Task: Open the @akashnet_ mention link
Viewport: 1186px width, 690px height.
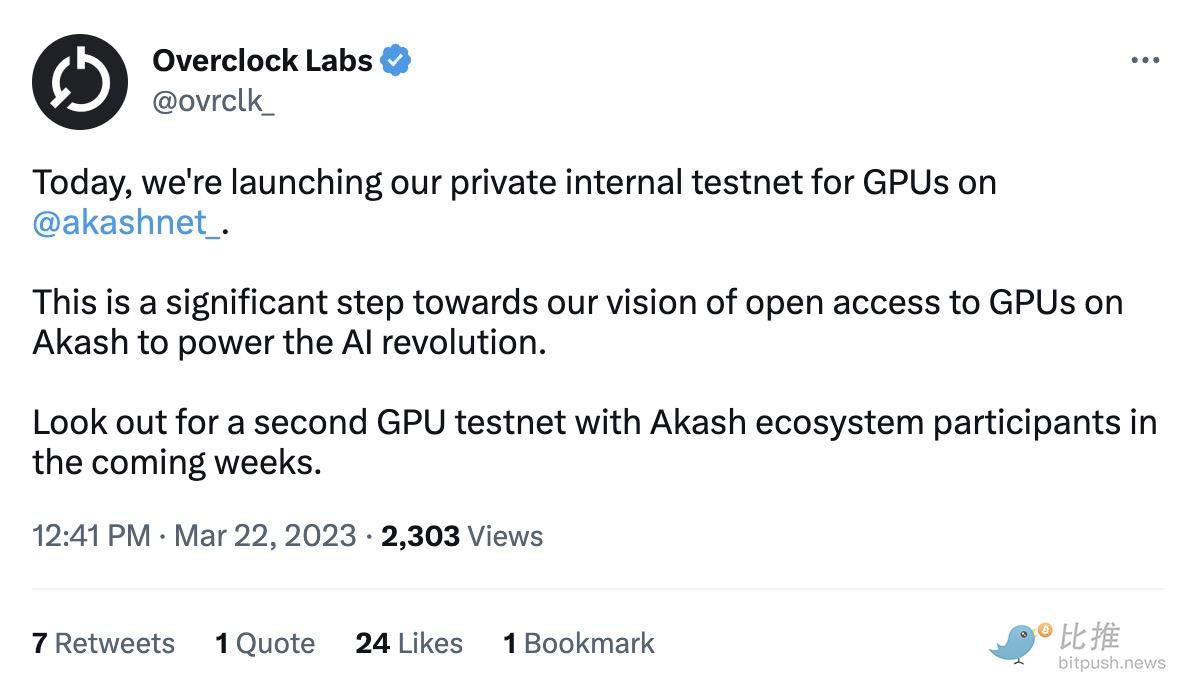Action: pyautogui.click(x=126, y=222)
